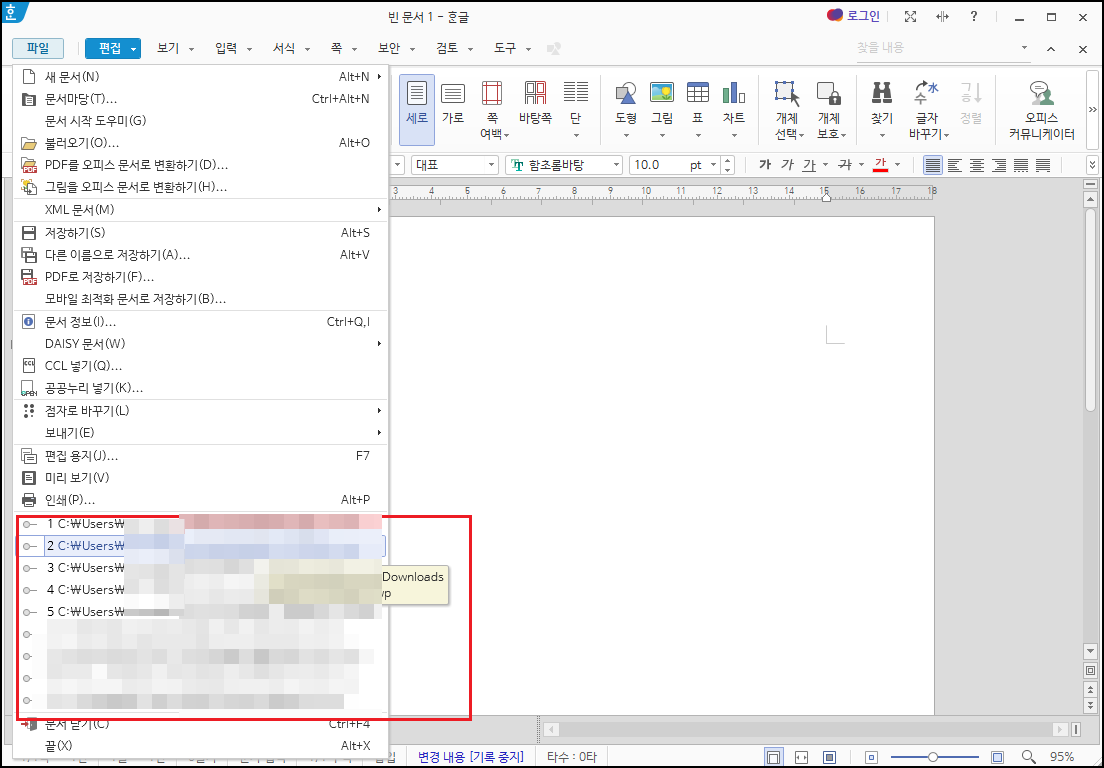Align paragraph to the right

pyautogui.click(x=998, y=165)
